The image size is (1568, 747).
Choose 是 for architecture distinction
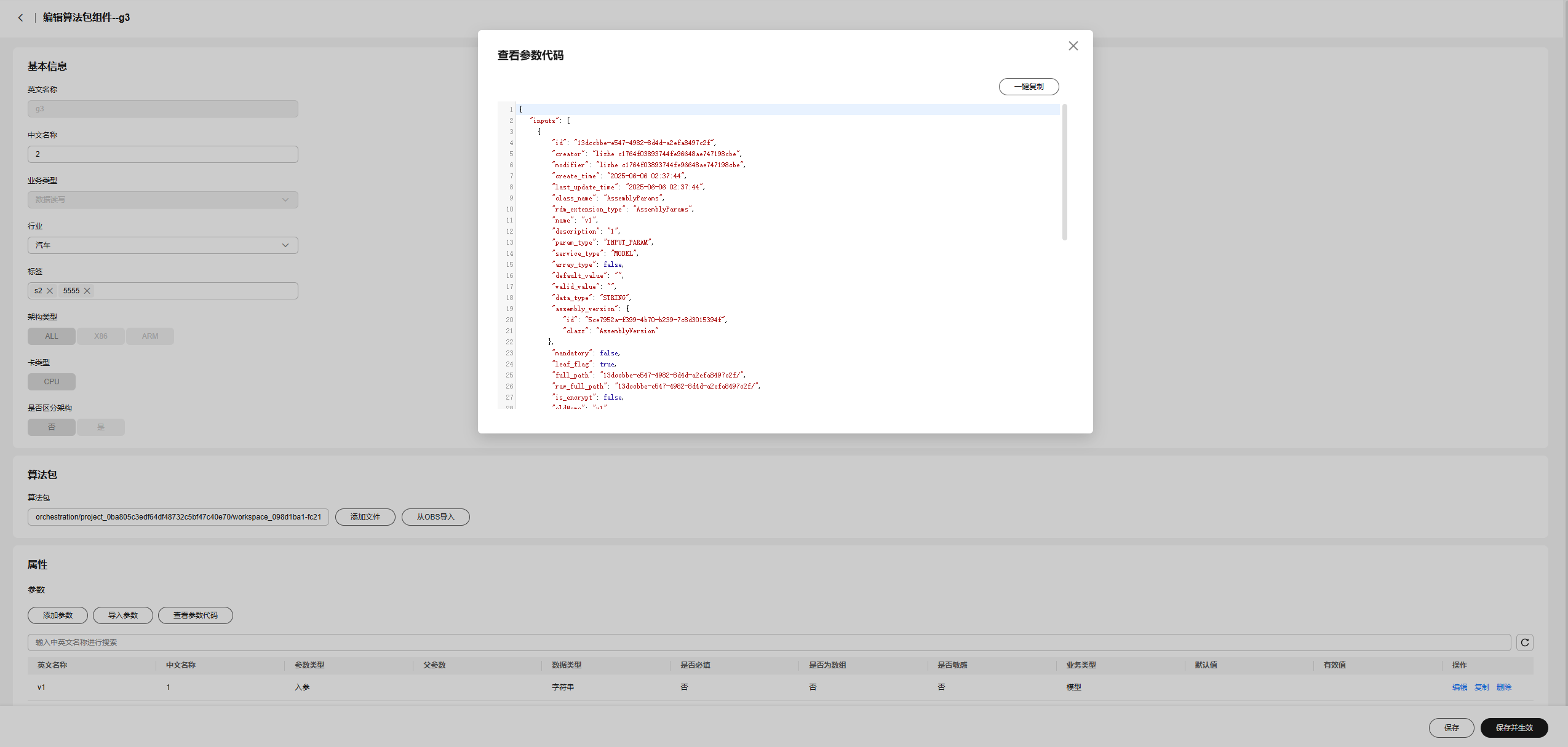[x=101, y=427]
